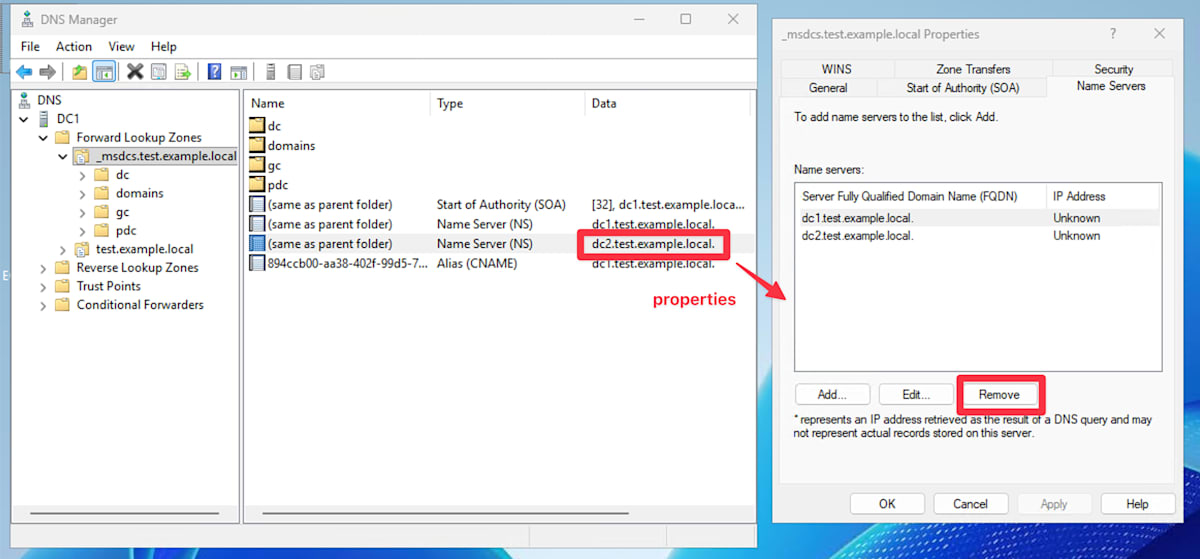The image size is (1200, 559).
Task: Open the File menu
Action: click(30, 46)
